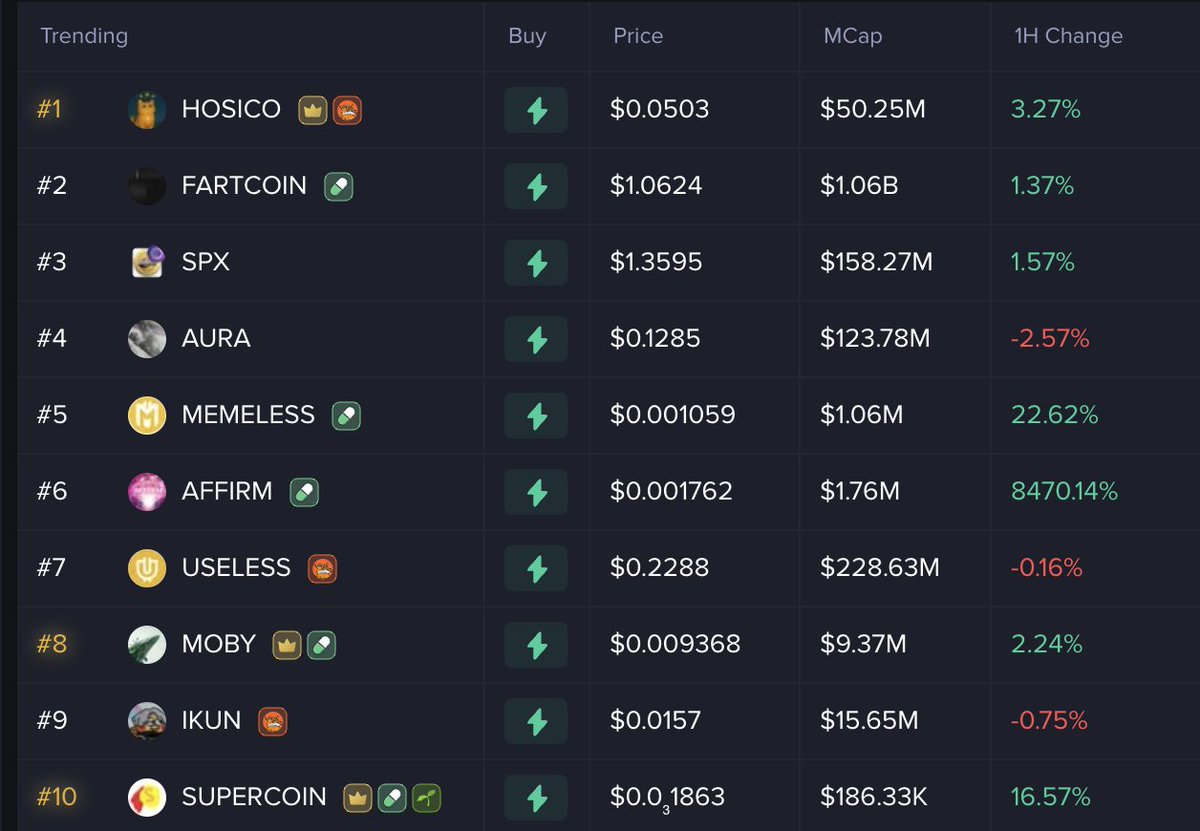
Task: Open the SUPERCOIN token row
Action: (254, 798)
